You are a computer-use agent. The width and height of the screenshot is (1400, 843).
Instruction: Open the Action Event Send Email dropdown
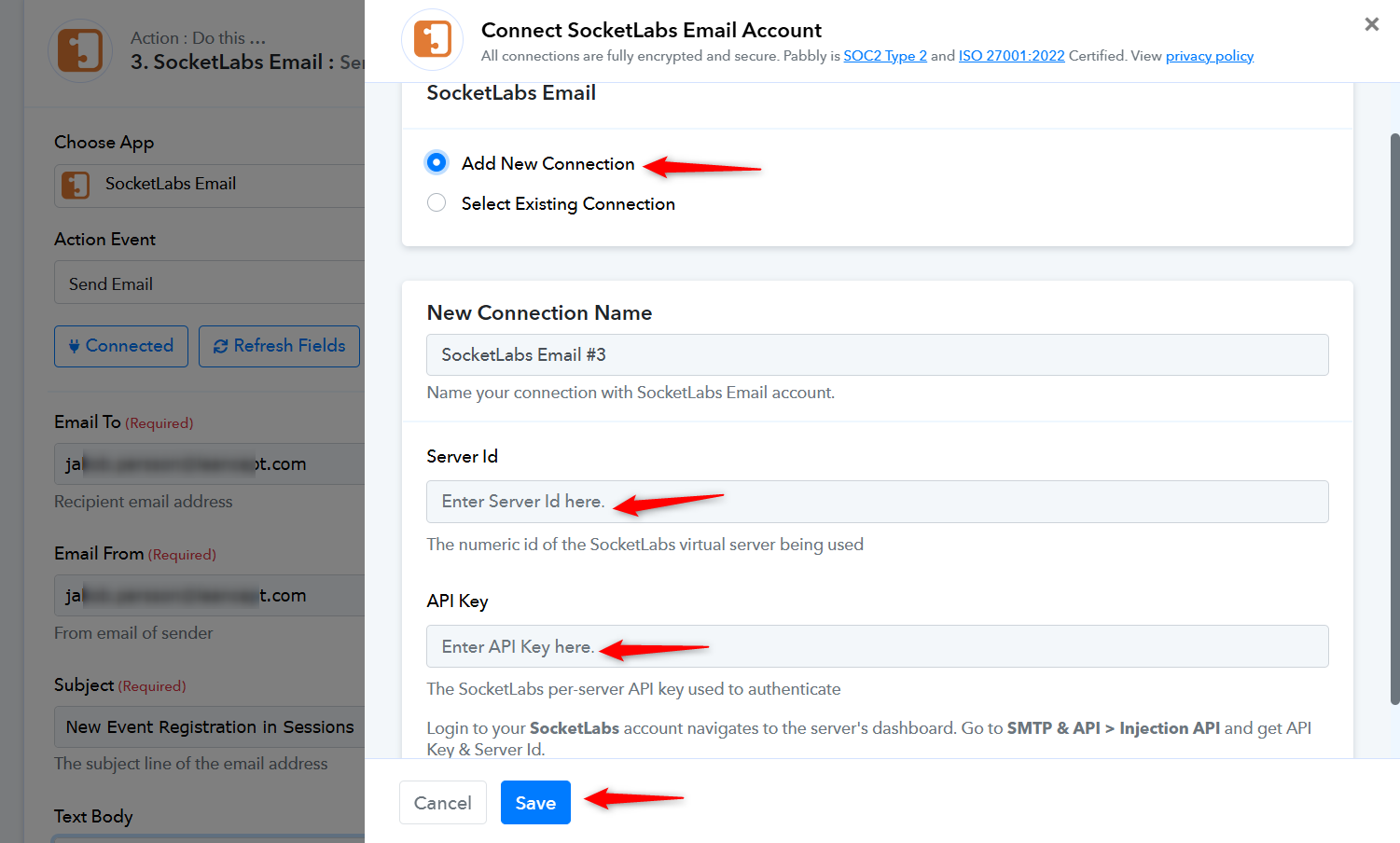tap(210, 283)
